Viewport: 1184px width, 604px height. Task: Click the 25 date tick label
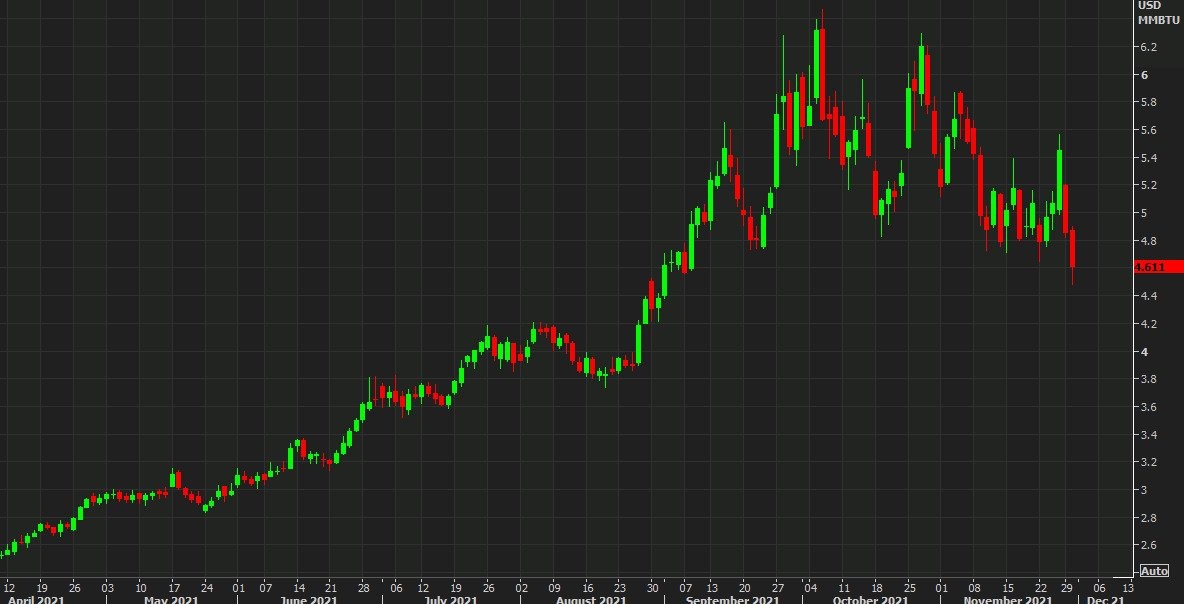(x=909, y=587)
